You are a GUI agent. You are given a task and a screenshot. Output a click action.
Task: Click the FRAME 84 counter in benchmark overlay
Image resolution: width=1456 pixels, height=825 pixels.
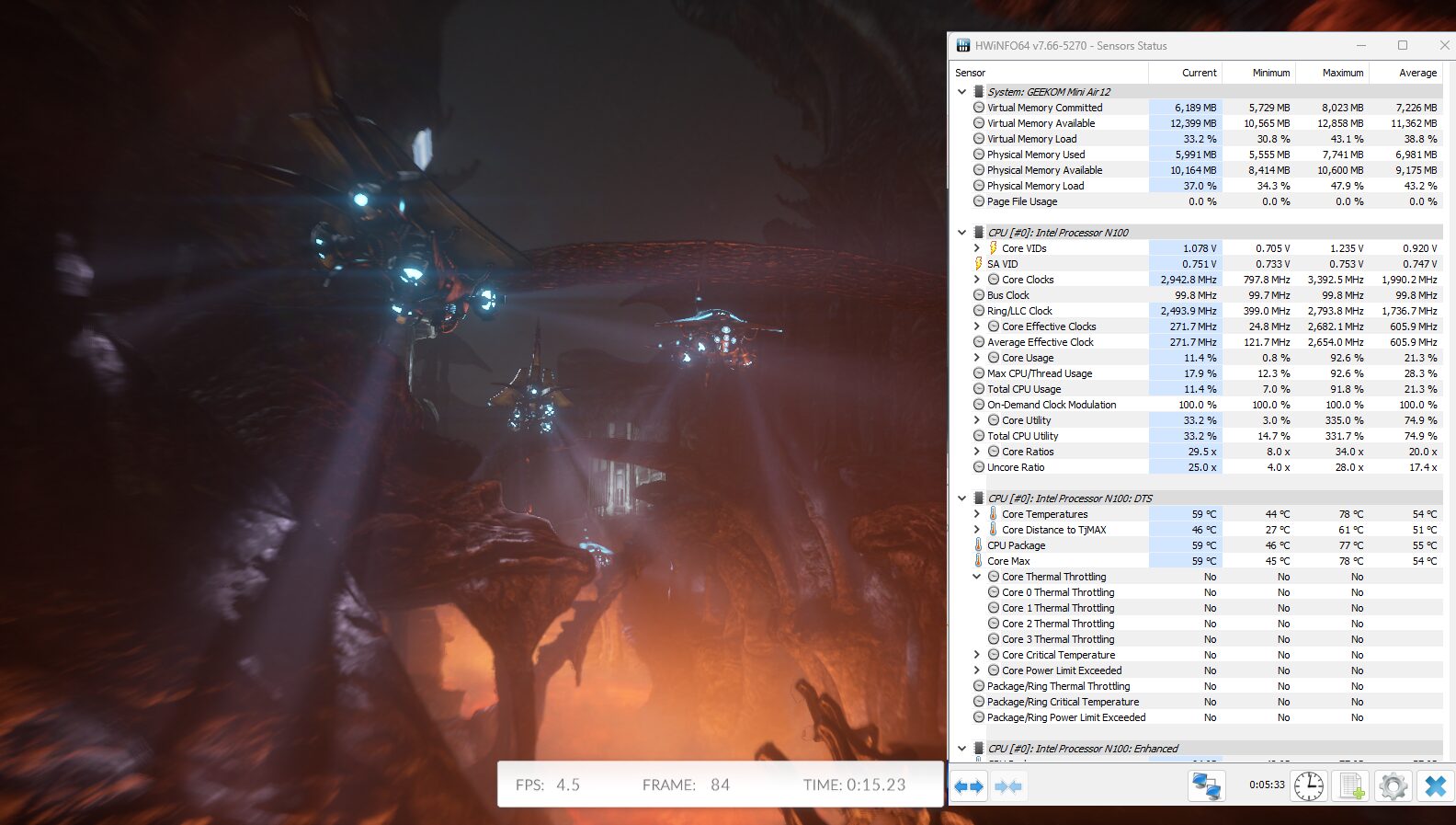tap(686, 785)
